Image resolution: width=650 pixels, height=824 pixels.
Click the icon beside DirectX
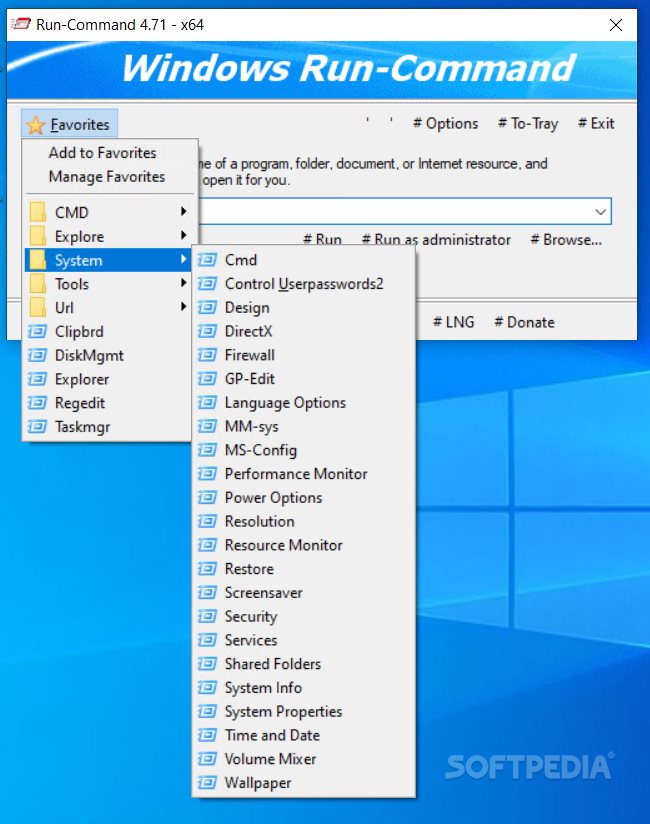pyautogui.click(x=207, y=331)
